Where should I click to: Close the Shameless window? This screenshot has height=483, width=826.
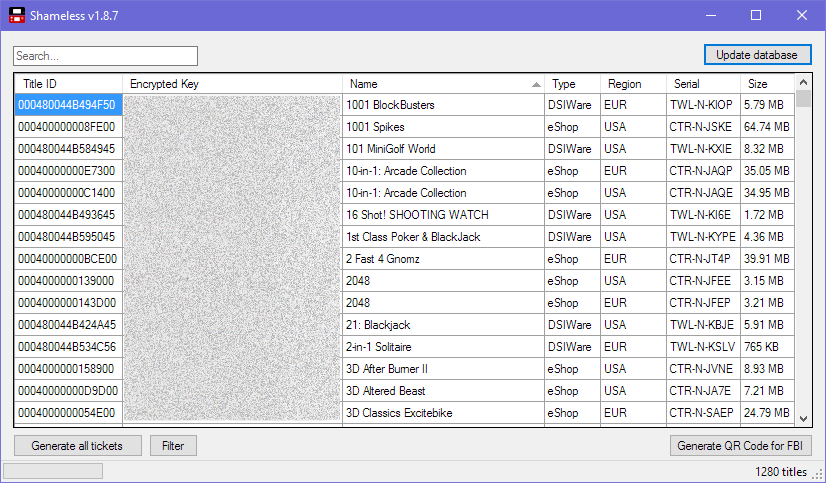pos(802,15)
